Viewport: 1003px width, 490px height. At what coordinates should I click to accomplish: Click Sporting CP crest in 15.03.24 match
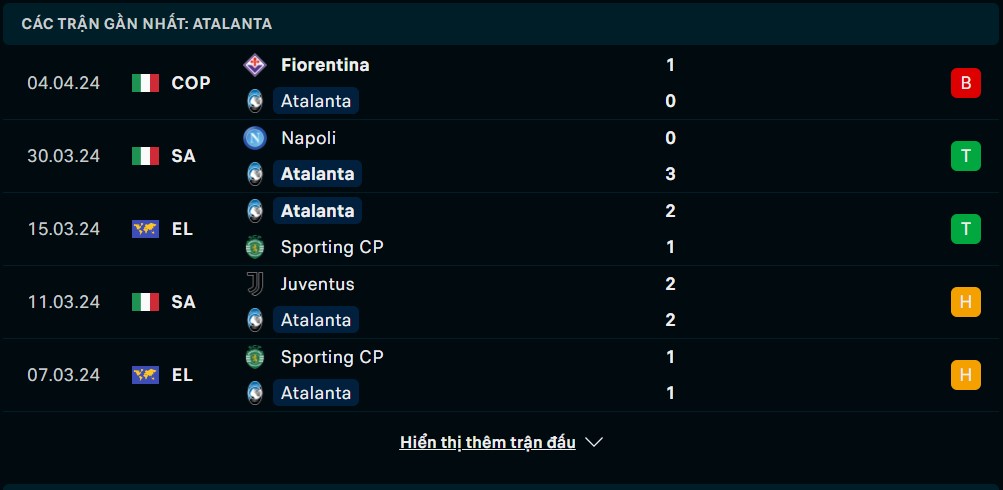click(x=255, y=247)
